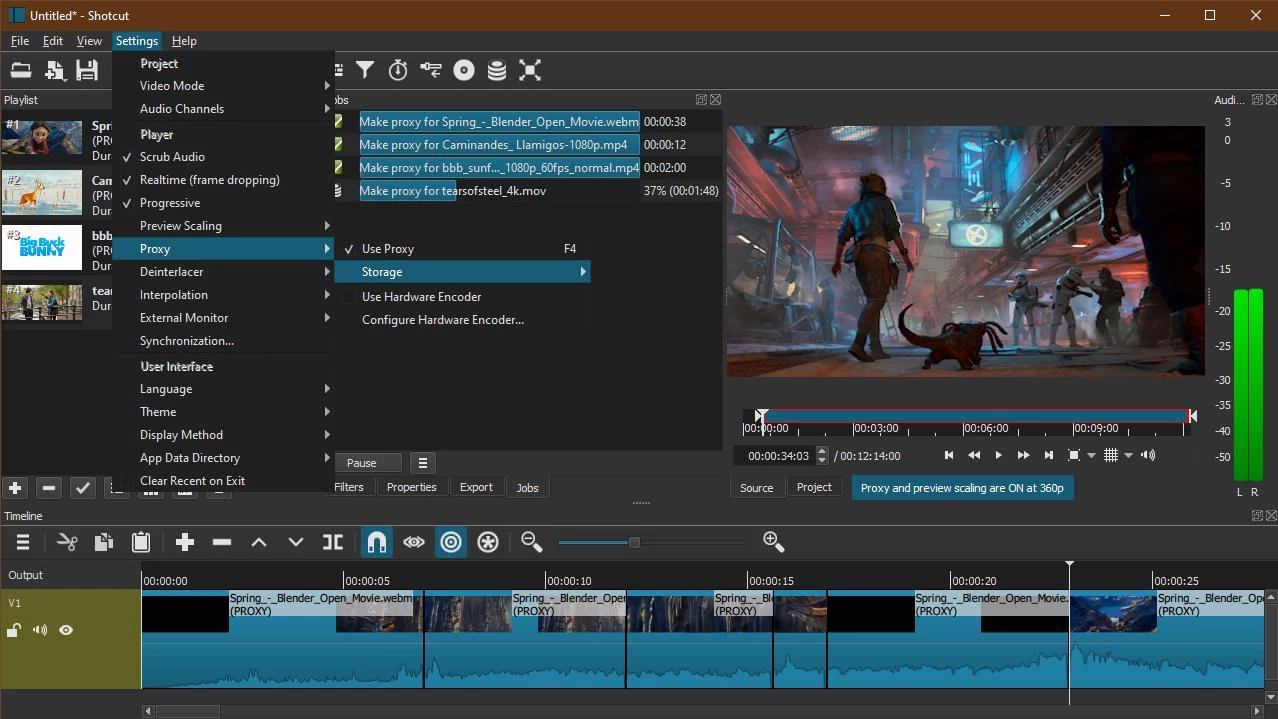Click the timeline zoom slider handle
The width and height of the screenshot is (1278, 719).
coord(634,542)
